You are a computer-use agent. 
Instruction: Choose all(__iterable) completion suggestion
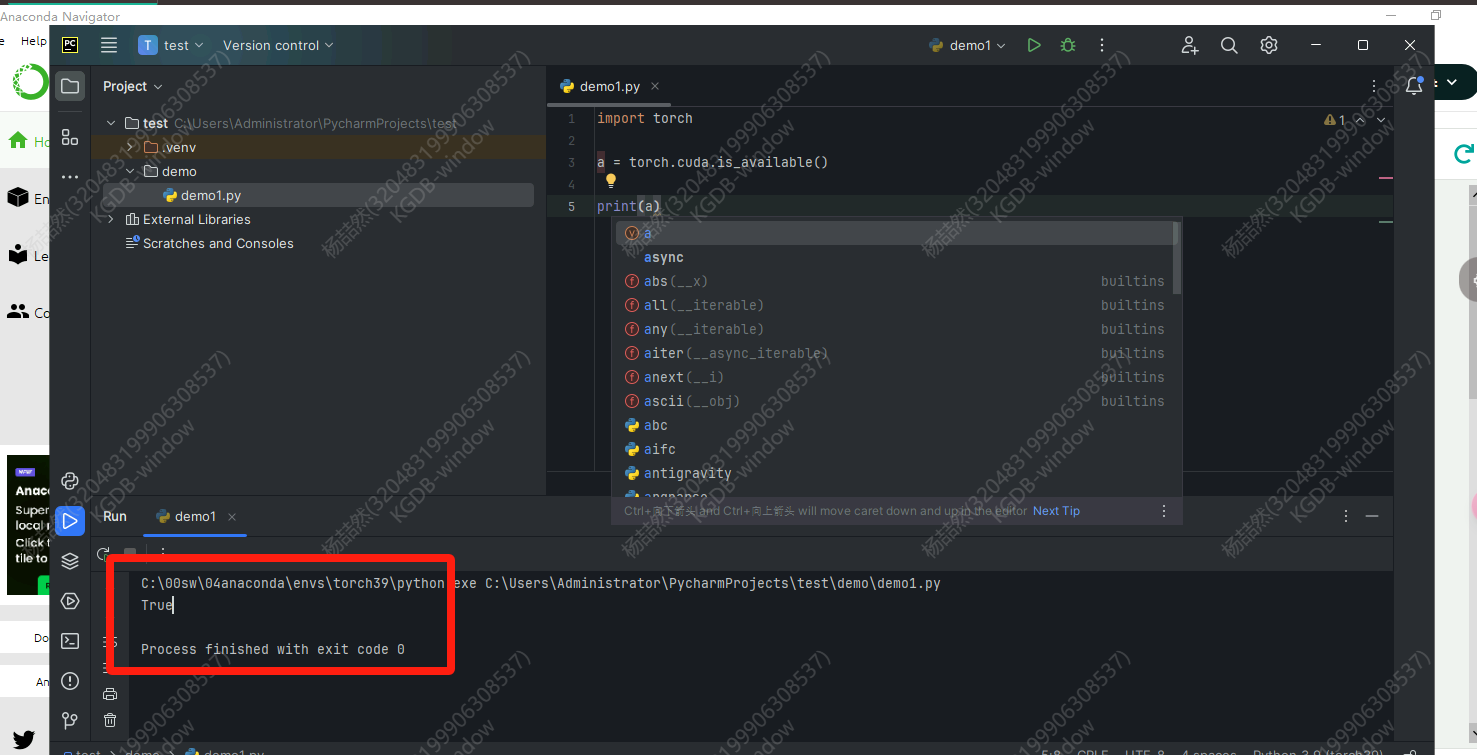click(896, 305)
